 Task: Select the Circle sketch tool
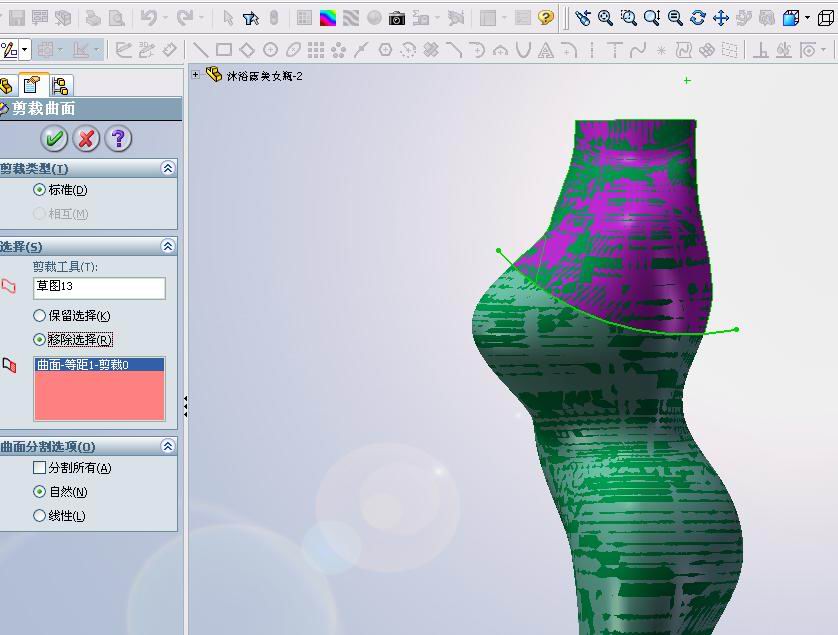click(x=270, y=50)
